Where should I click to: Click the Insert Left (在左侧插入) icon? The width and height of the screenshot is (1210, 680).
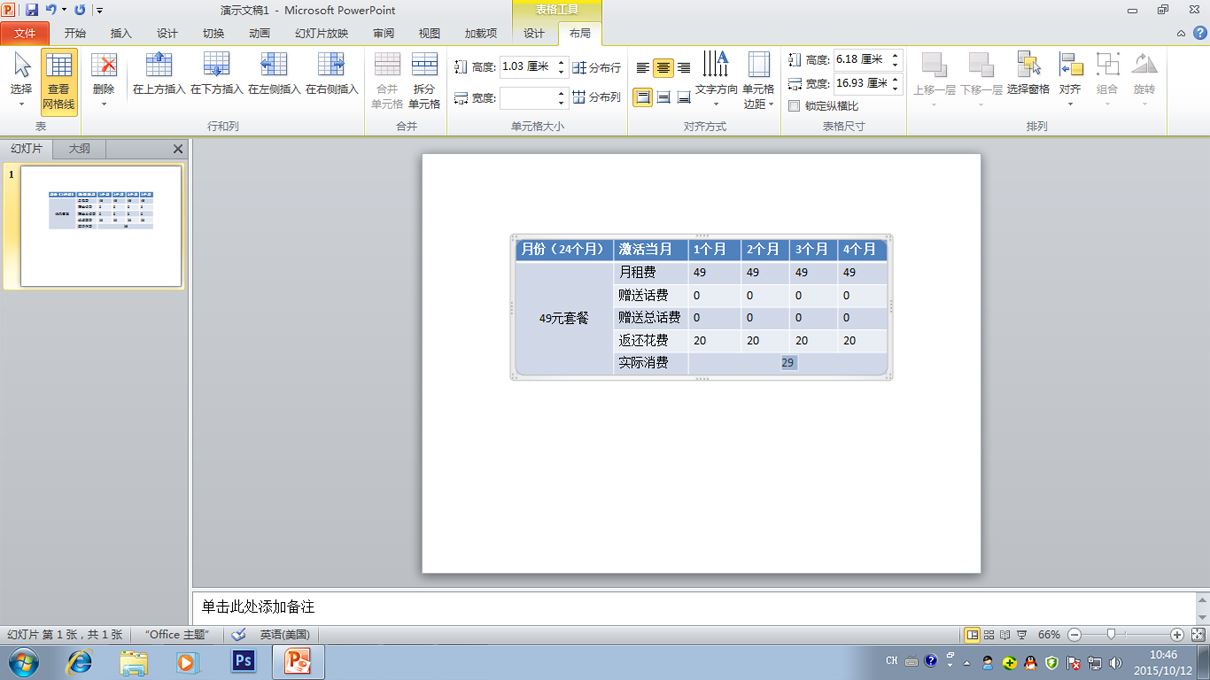tap(274, 65)
